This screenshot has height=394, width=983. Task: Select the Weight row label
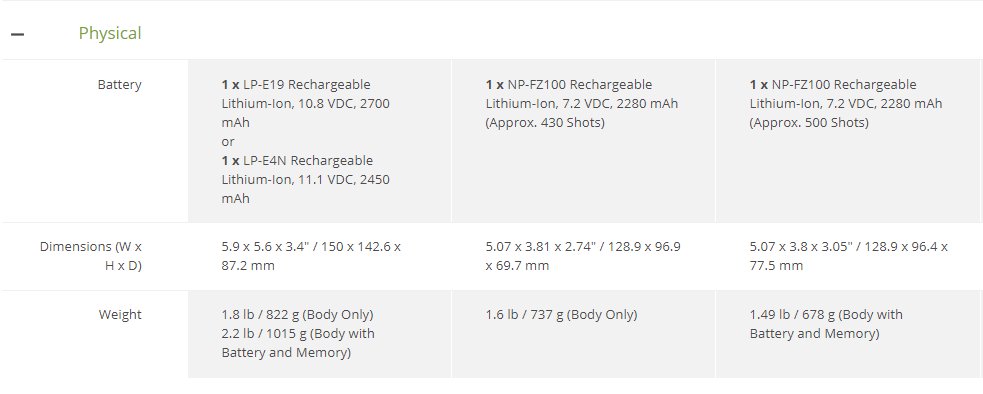point(120,315)
